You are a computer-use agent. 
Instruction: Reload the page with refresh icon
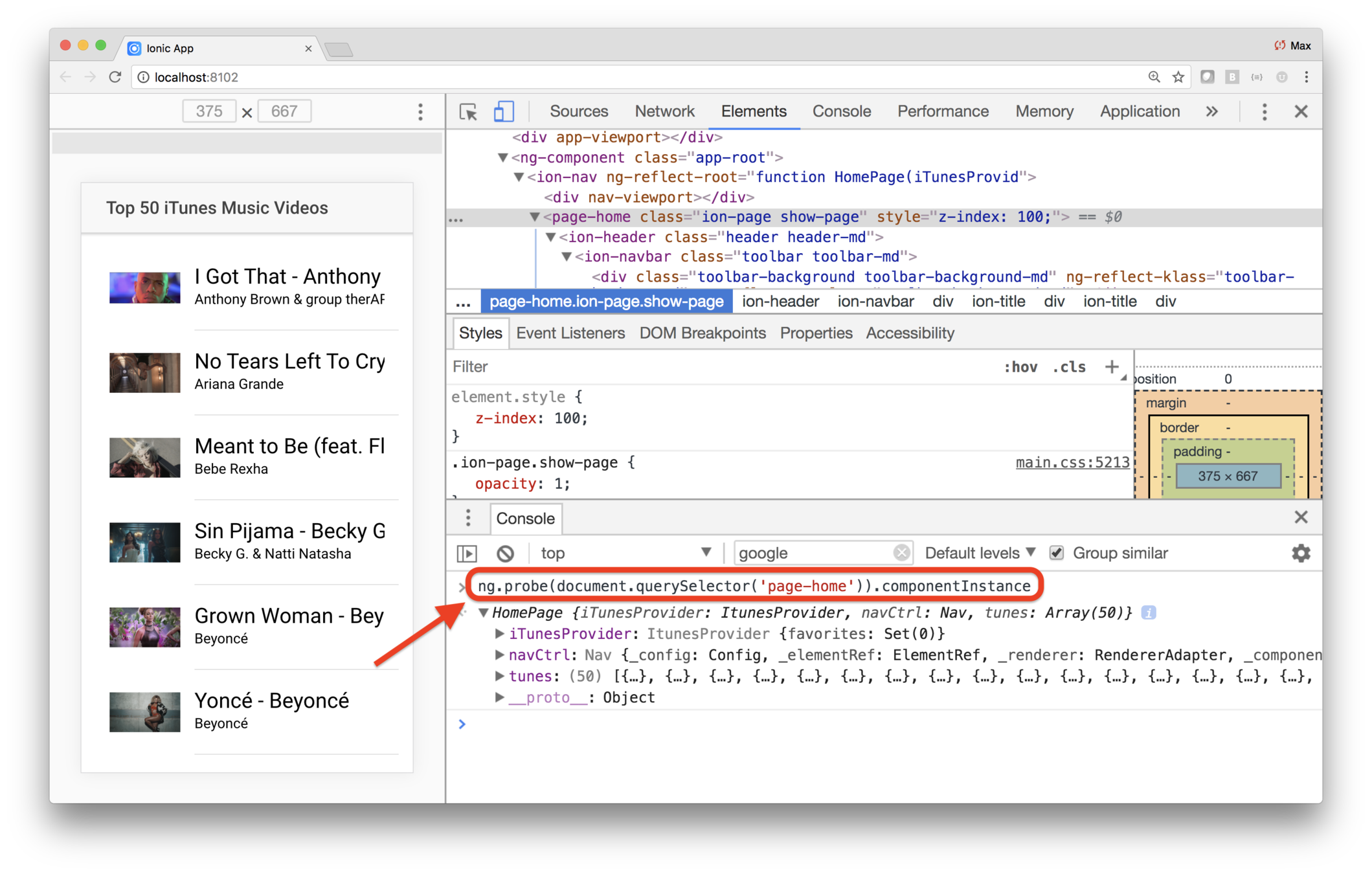[115, 77]
